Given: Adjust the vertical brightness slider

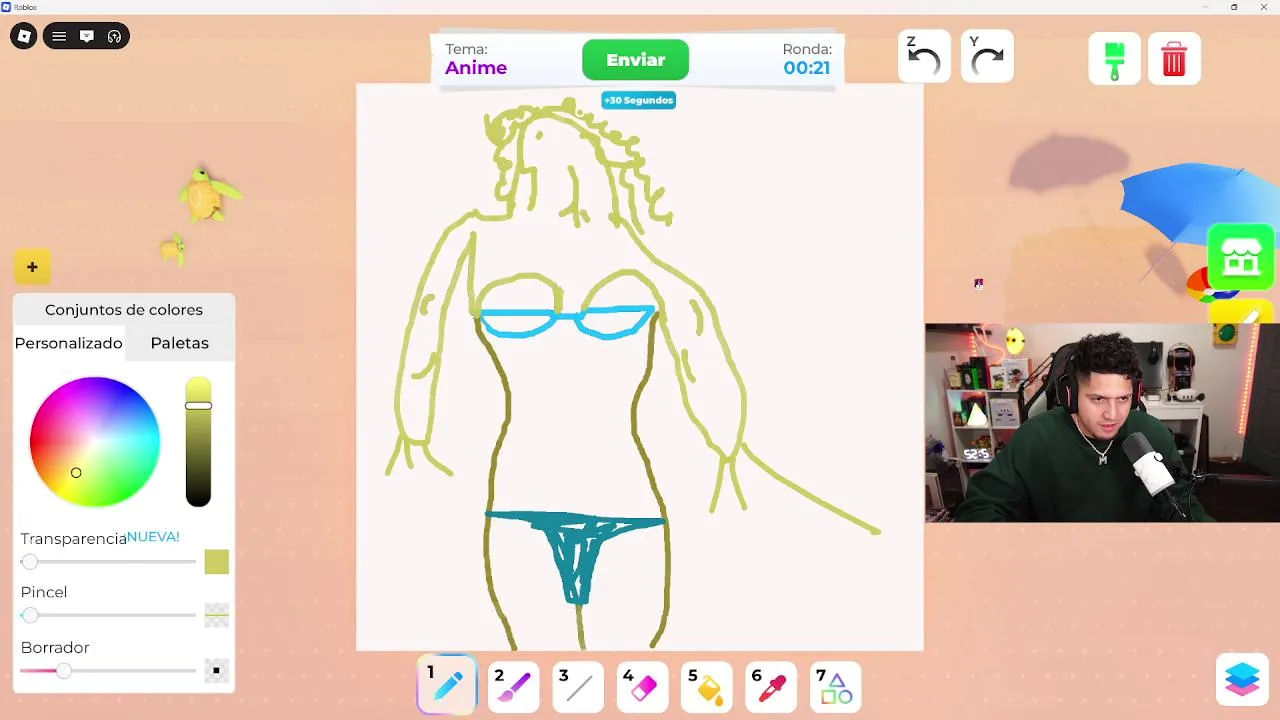Looking at the screenshot, I should [x=198, y=442].
